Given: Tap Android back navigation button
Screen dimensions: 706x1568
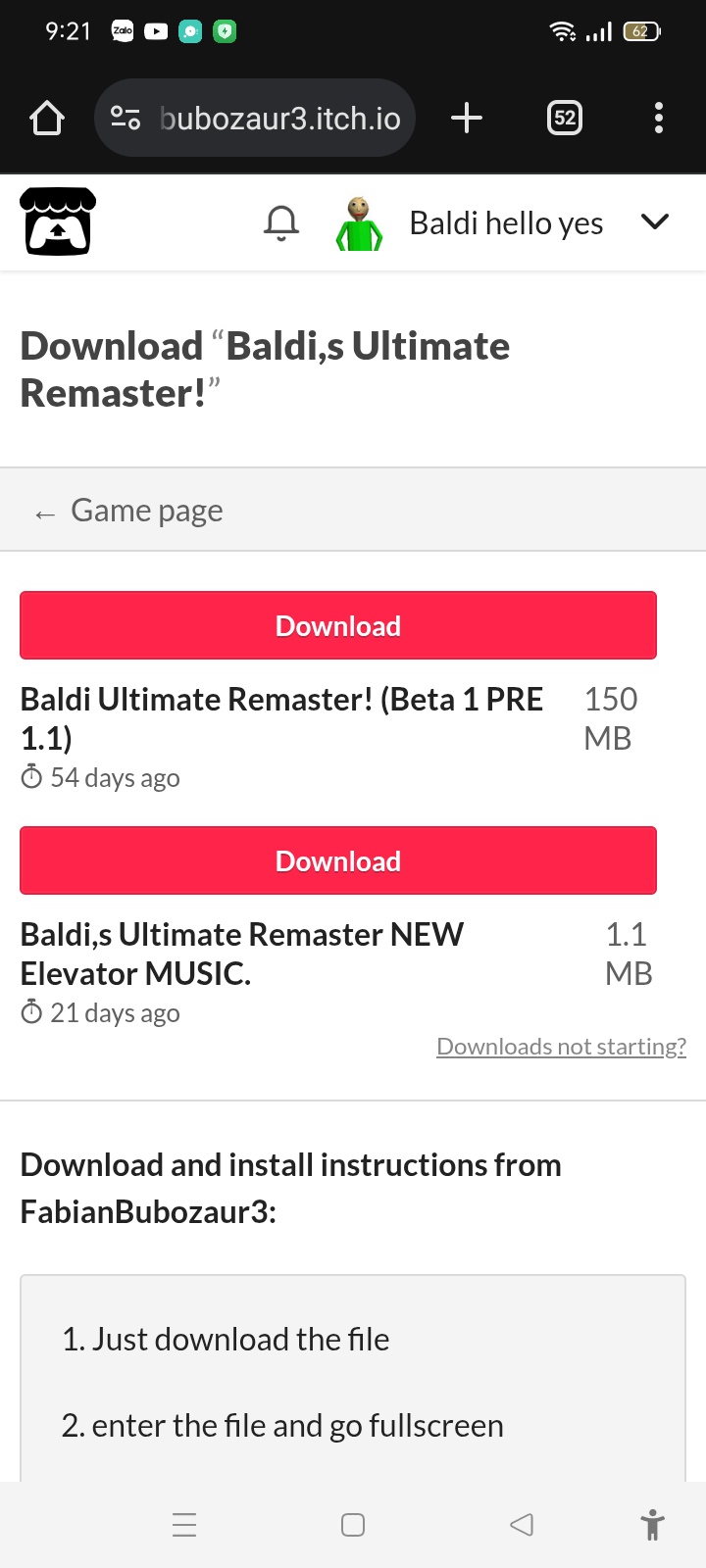Looking at the screenshot, I should coord(522,1525).
